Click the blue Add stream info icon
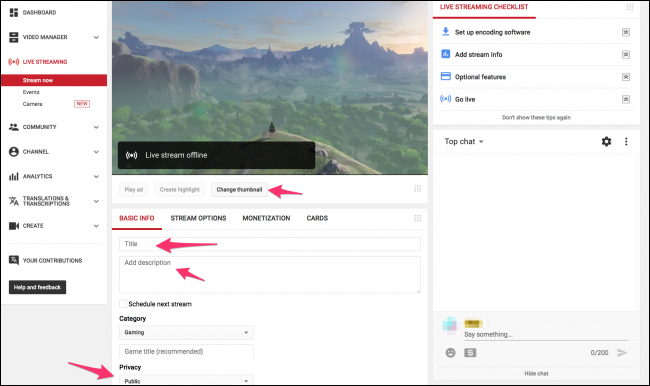 [x=446, y=54]
